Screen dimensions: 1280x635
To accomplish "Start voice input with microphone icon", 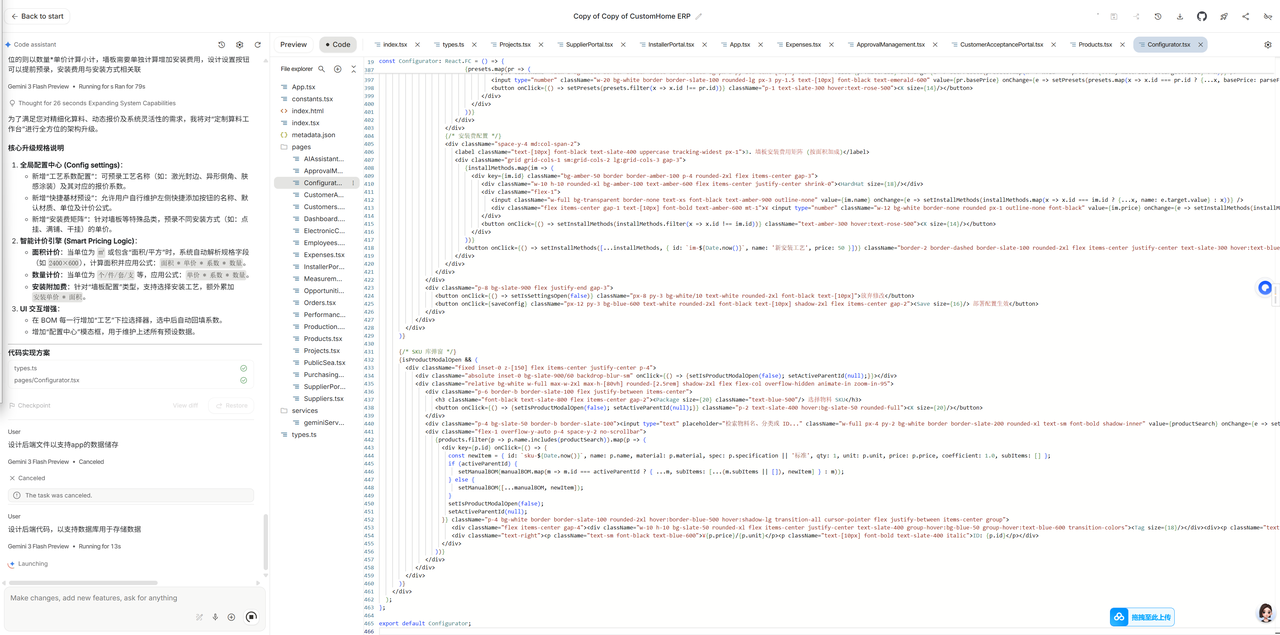I will [215, 617].
